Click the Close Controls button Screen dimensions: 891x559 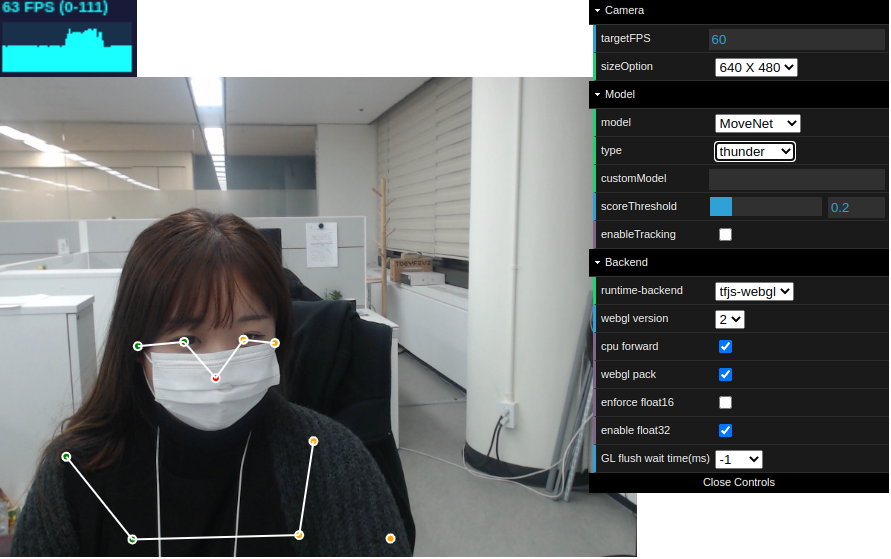(x=739, y=482)
